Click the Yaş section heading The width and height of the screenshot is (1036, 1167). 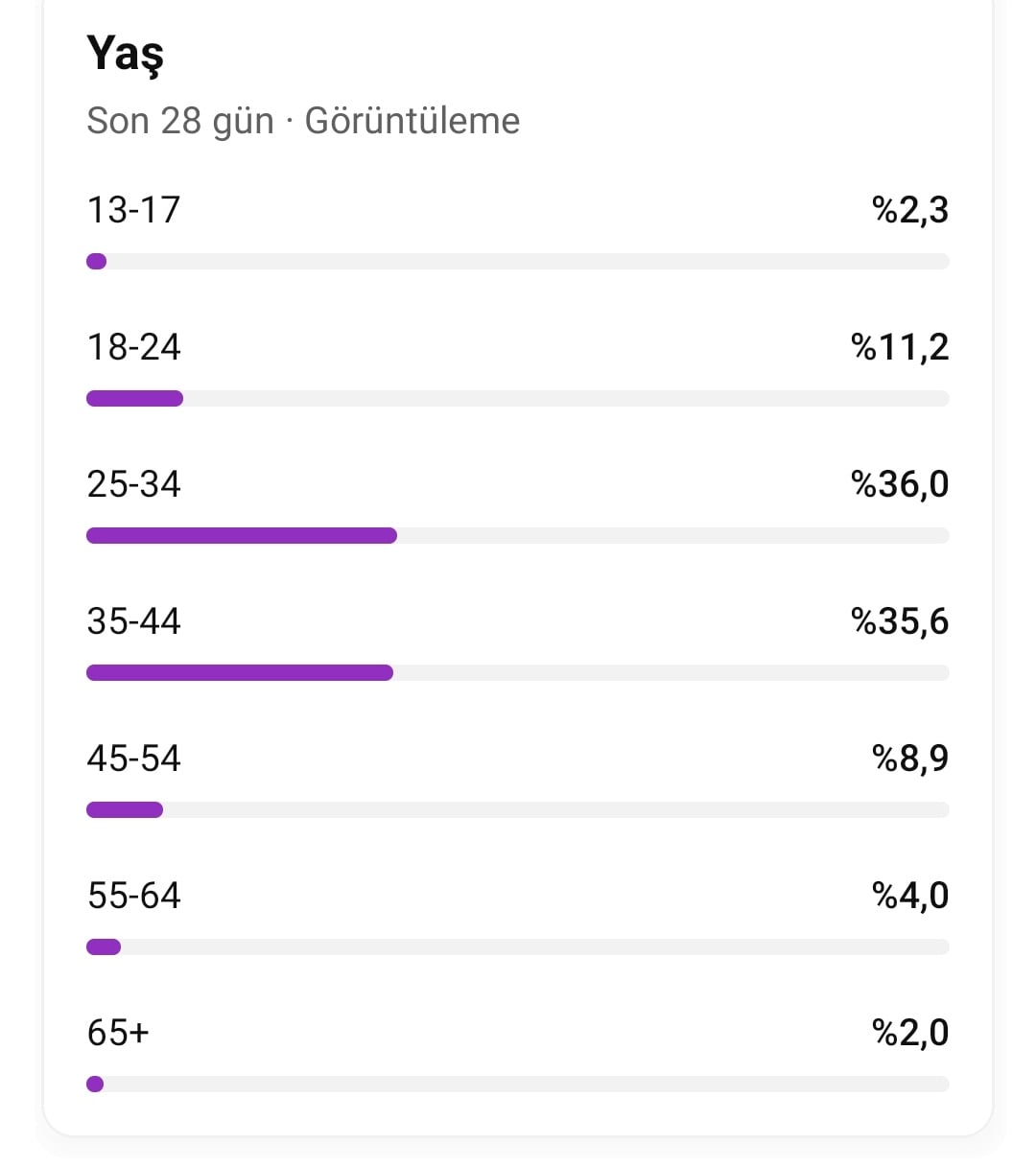[126, 54]
